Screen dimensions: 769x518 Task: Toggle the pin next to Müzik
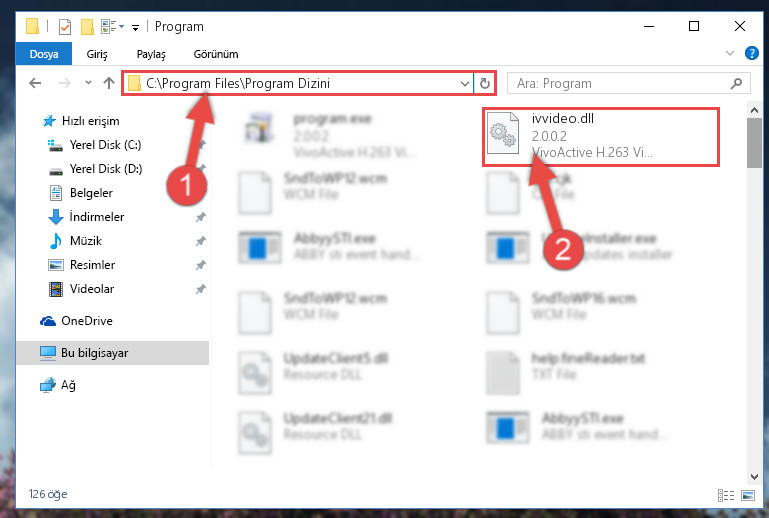coord(201,241)
